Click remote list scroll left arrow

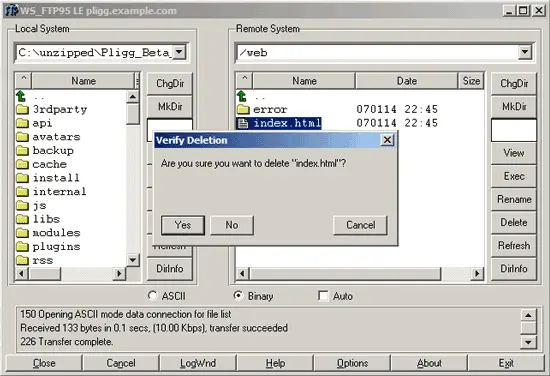[242, 273]
